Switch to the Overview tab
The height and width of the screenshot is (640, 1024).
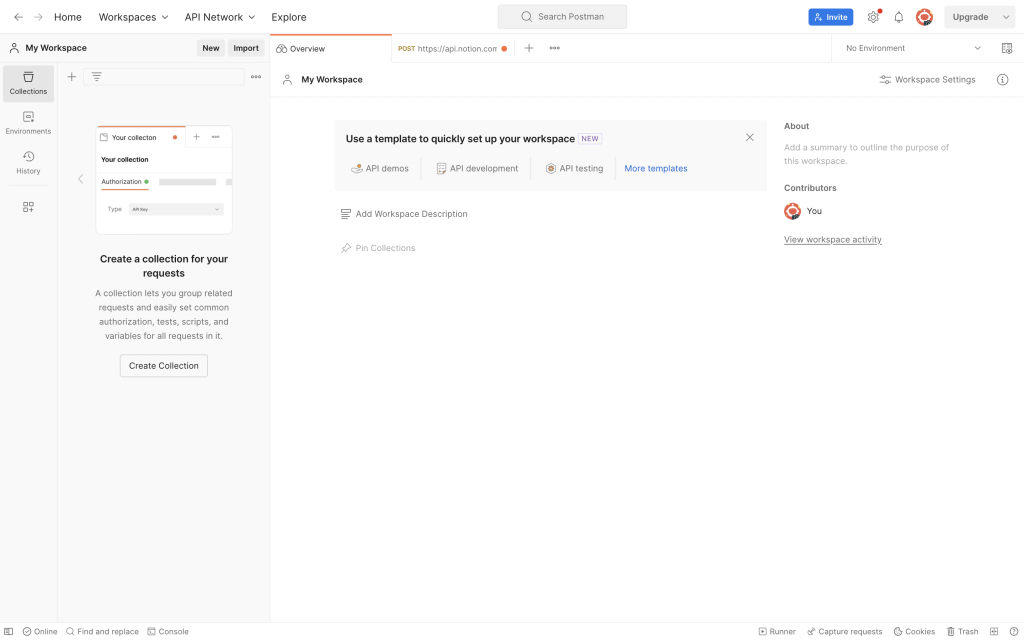point(330,48)
